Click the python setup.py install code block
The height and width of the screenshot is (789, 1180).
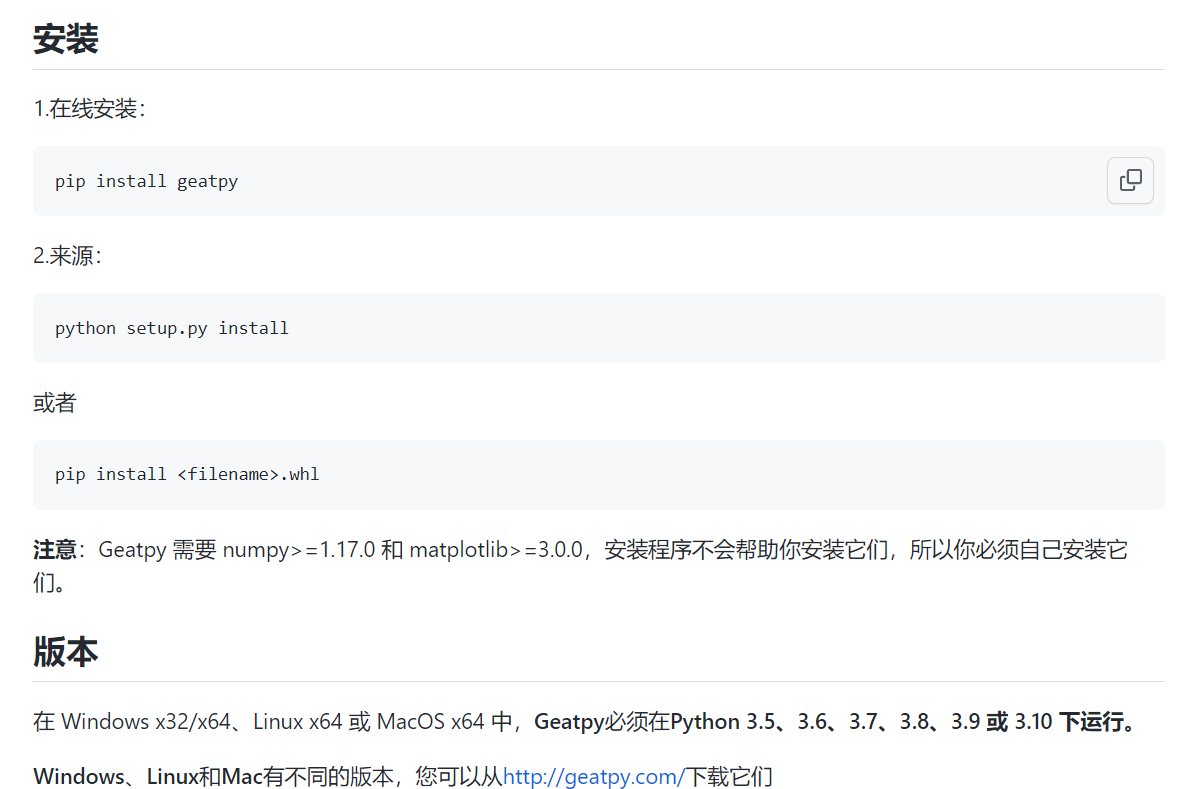click(171, 328)
